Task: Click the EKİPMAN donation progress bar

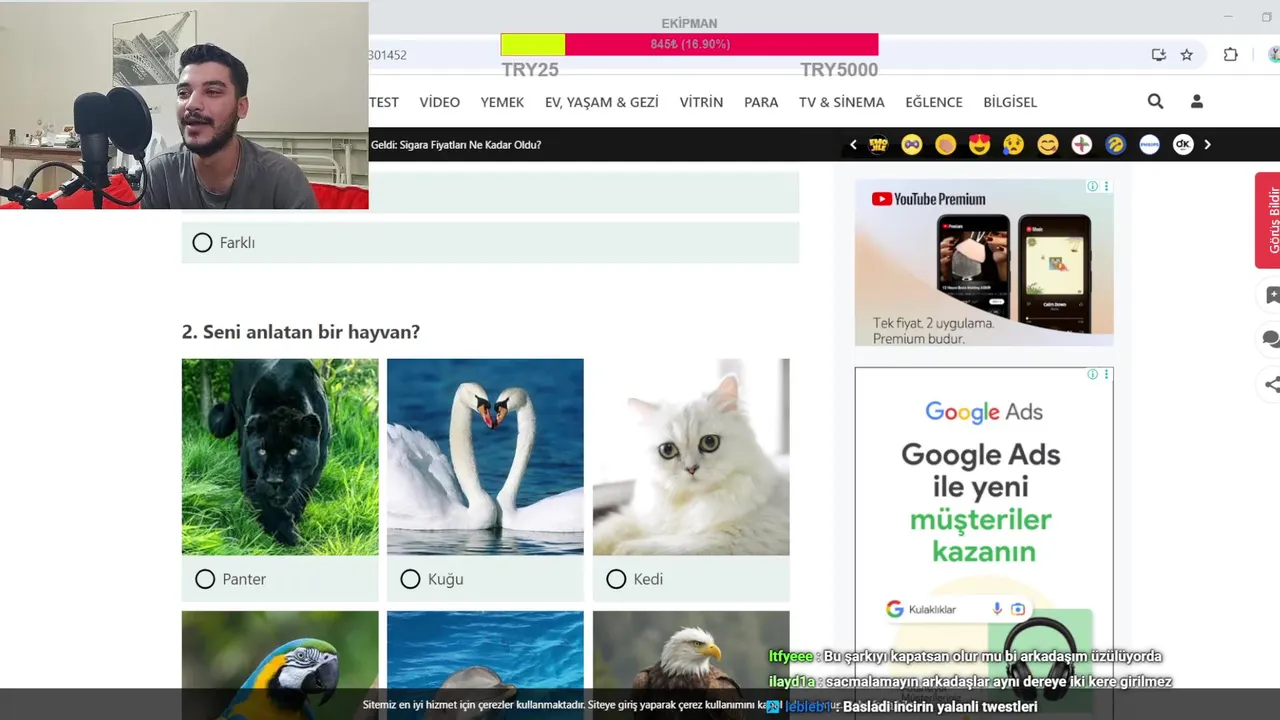Action: coord(689,44)
